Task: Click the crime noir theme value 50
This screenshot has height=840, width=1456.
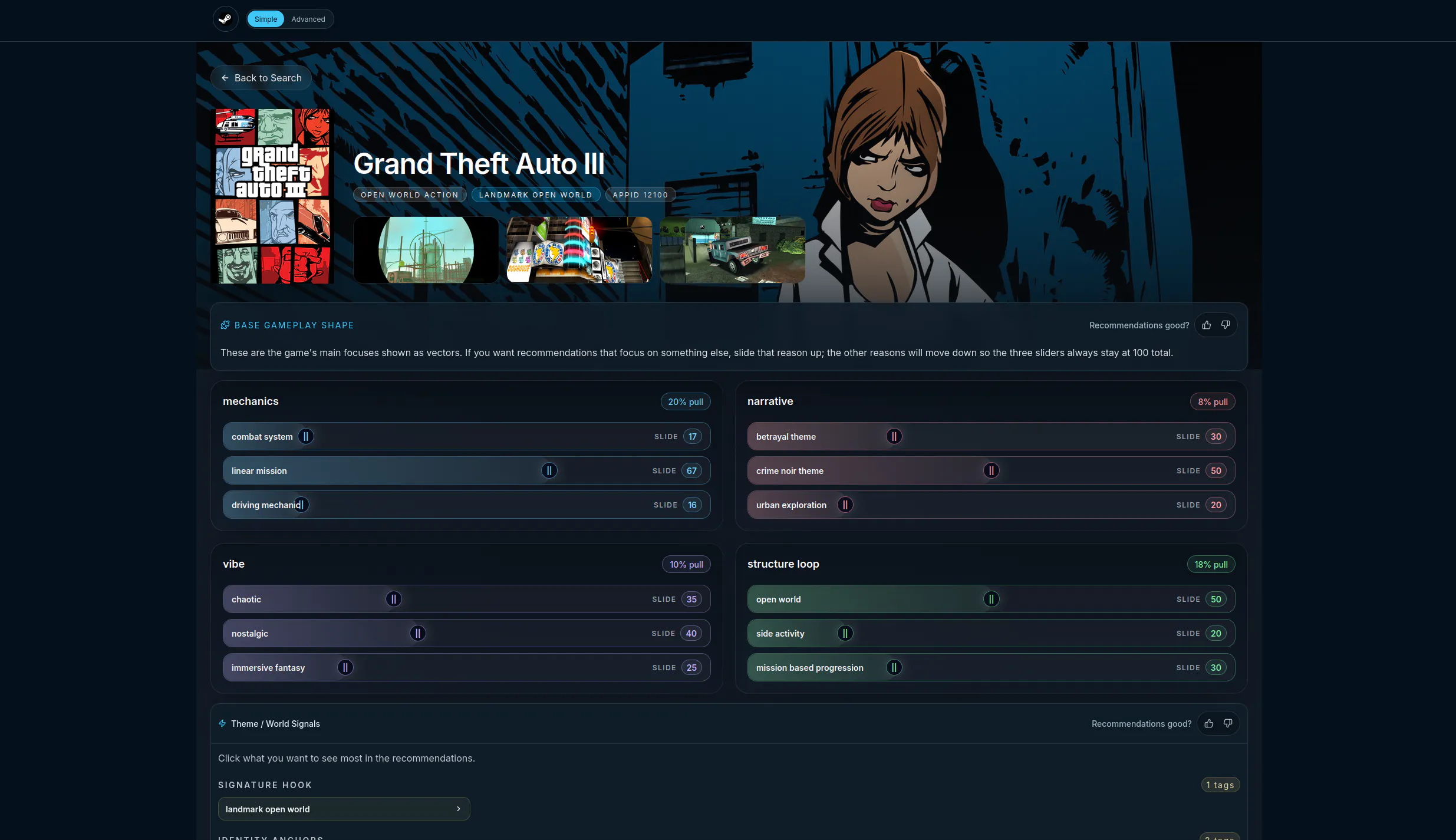Action: [x=1216, y=470]
